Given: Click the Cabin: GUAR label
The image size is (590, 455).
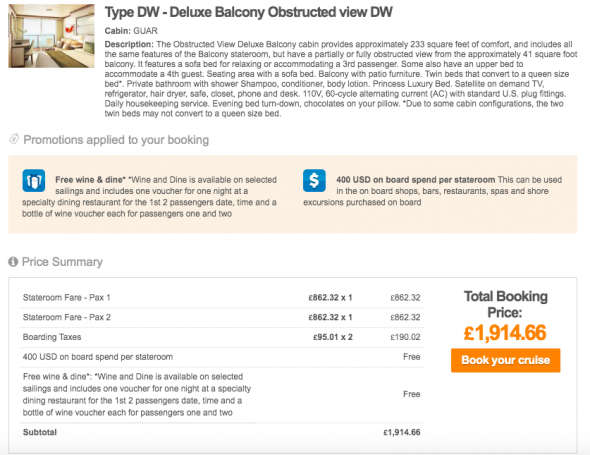Looking at the screenshot, I should click(131, 31).
